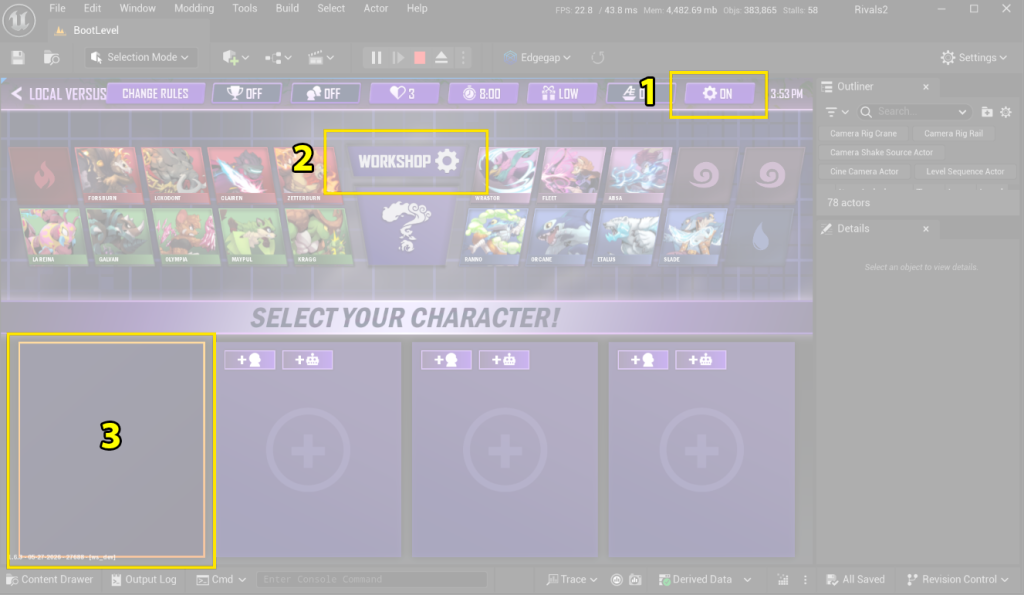
Task: Click the console command input field
Action: click(372, 579)
